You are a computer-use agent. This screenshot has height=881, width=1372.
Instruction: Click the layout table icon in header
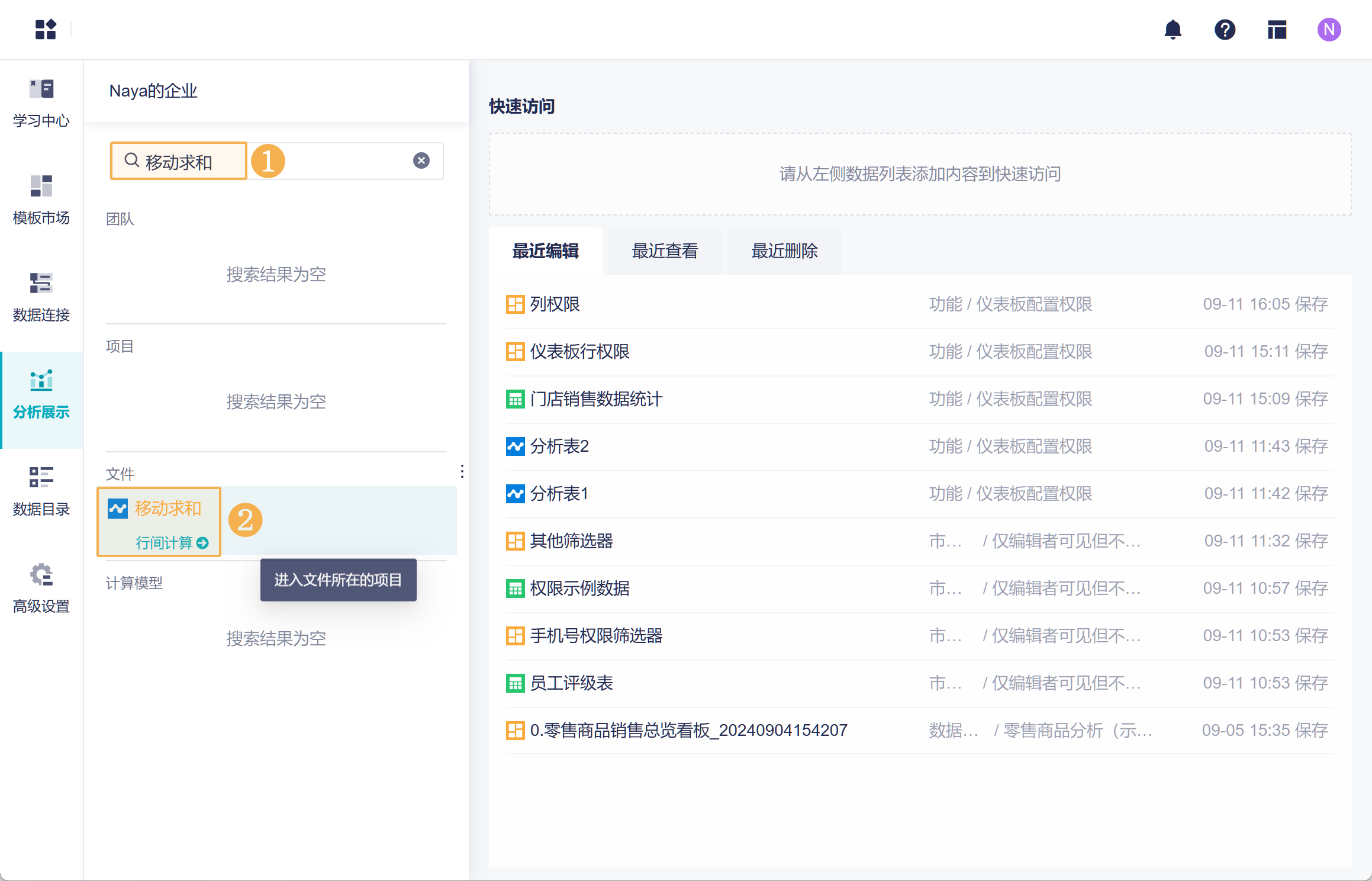(x=1277, y=30)
